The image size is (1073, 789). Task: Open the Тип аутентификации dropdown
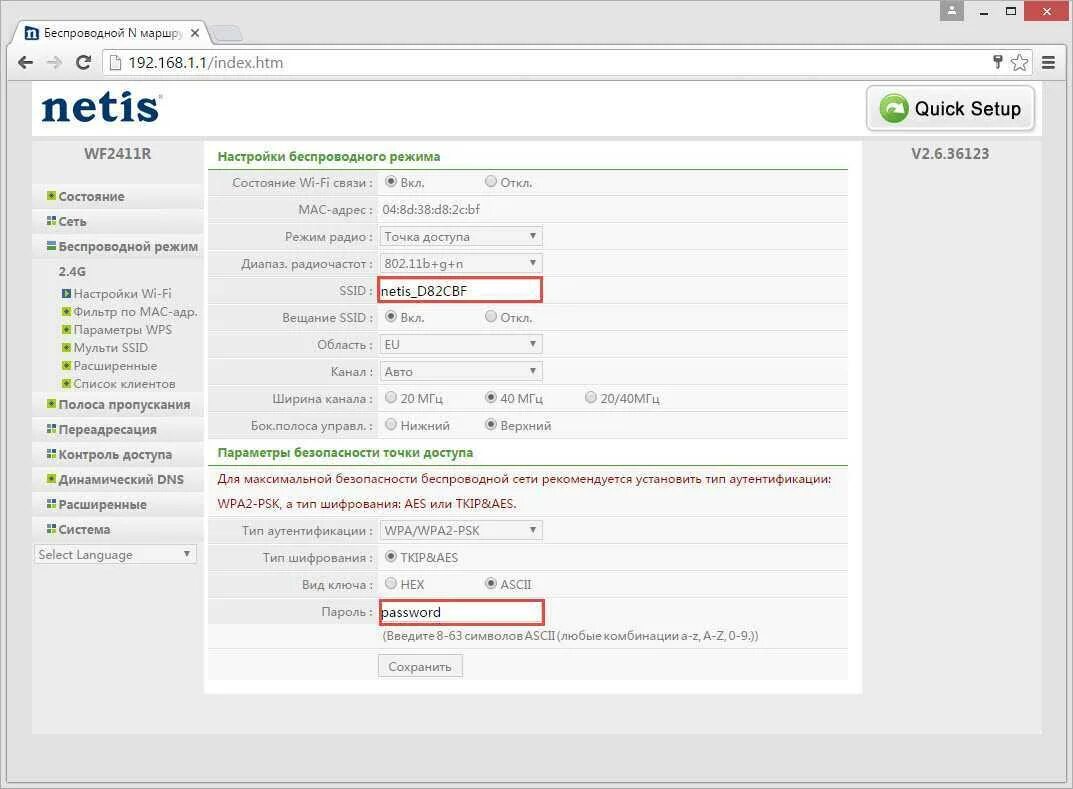pyautogui.click(x=461, y=530)
